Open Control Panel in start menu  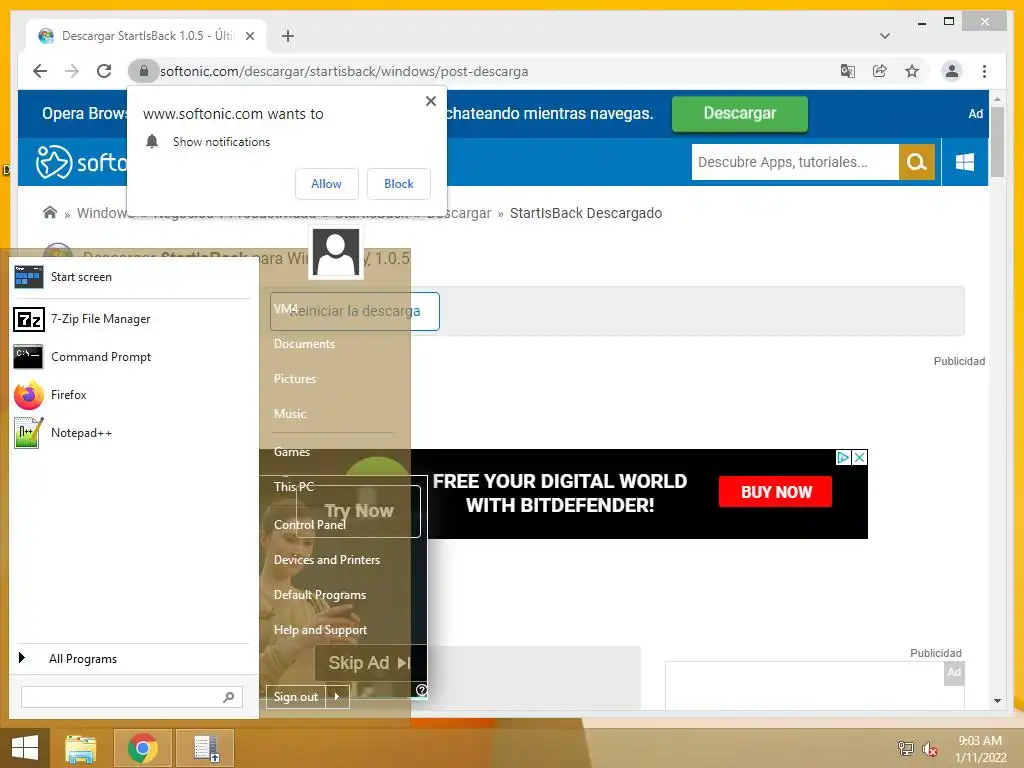[x=310, y=525]
